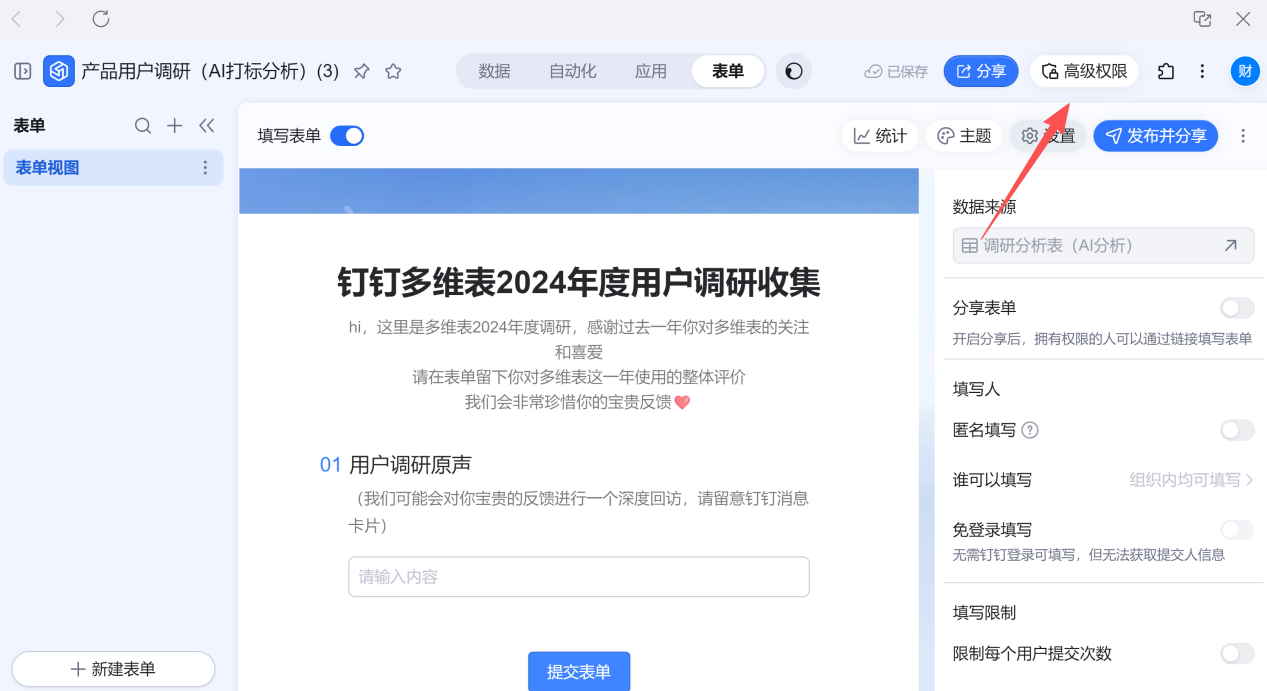
Task: Click the form title 钉钉多维表2024年度用户调研收集
Action: click(x=579, y=283)
